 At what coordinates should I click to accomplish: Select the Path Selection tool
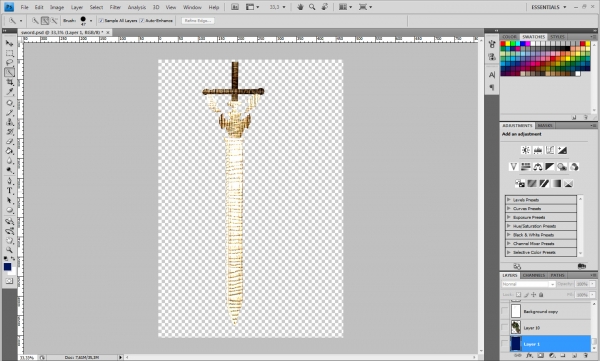click(x=9, y=200)
